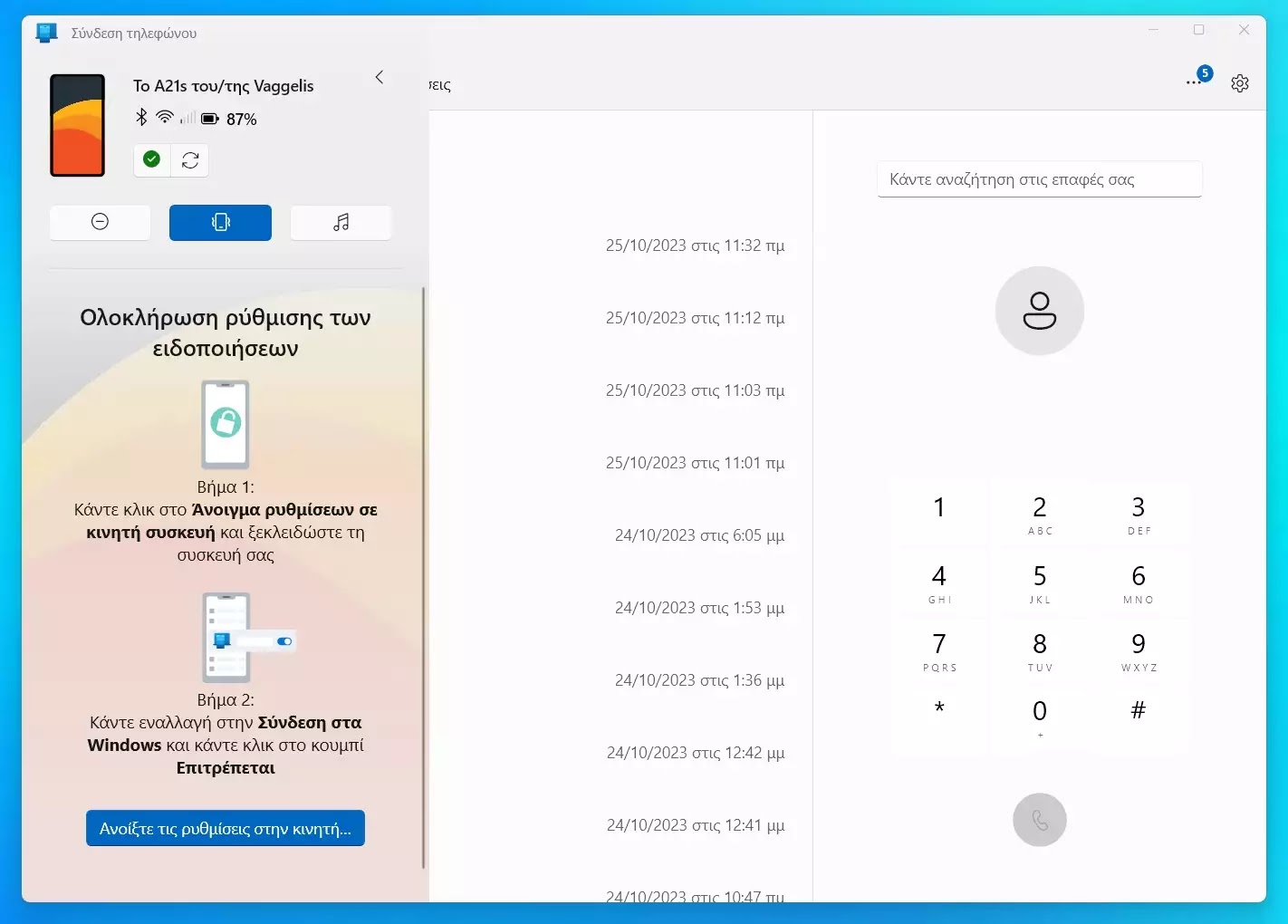Refresh the phone connection with the sync icon
Viewport: 1288px width, 924px height.
click(190, 159)
